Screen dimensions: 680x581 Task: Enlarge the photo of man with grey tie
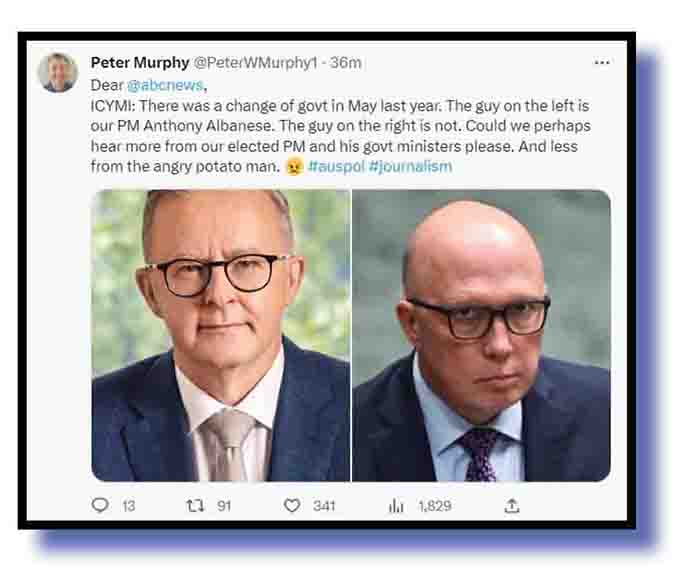pyautogui.click(x=221, y=335)
